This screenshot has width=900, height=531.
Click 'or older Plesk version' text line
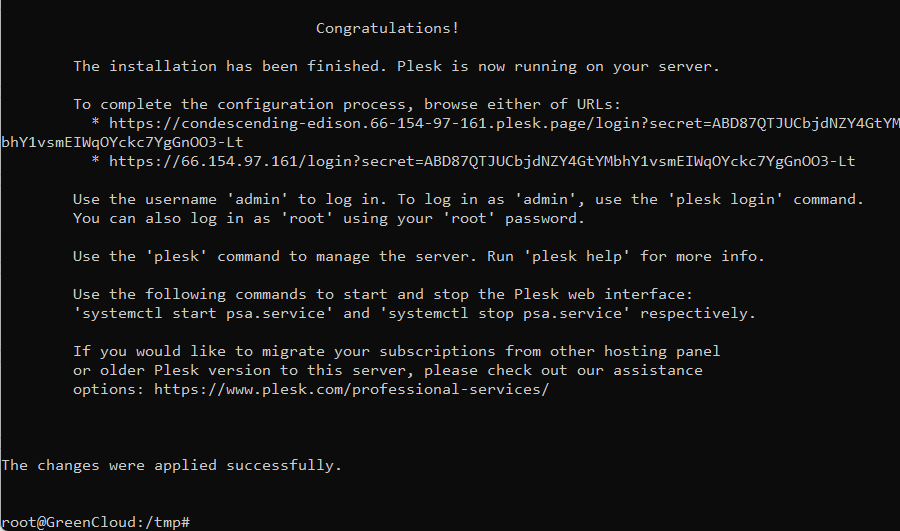(x=387, y=370)
